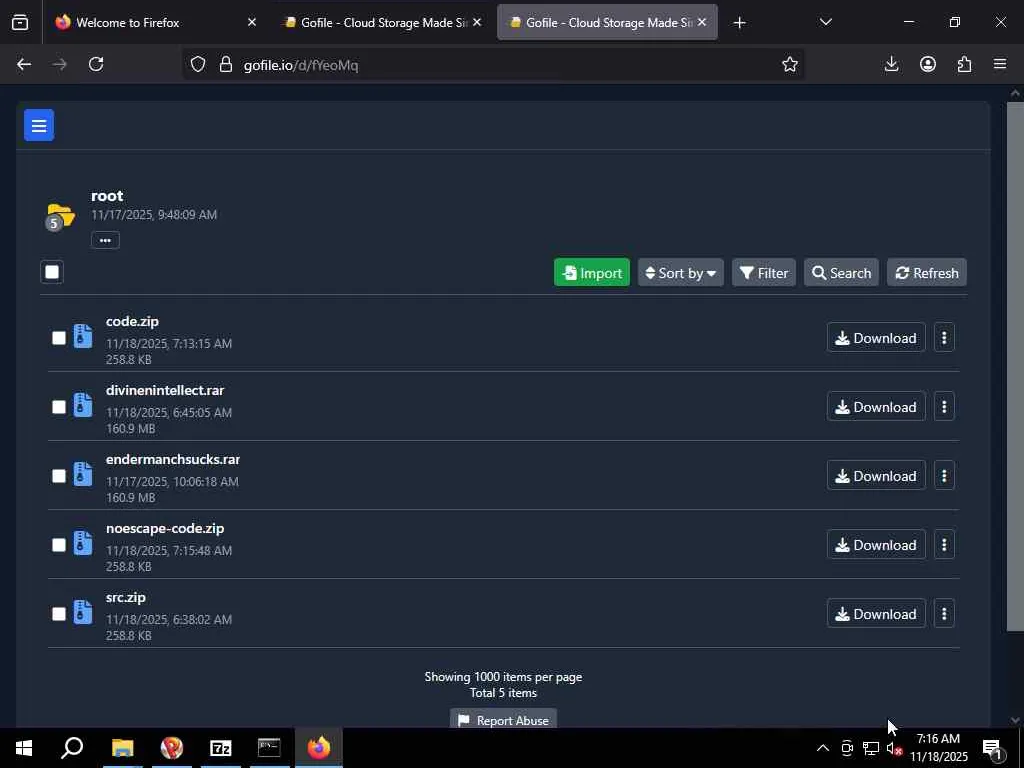Download code.zip
Viewport: 1024px width, 768px height.
876,338
